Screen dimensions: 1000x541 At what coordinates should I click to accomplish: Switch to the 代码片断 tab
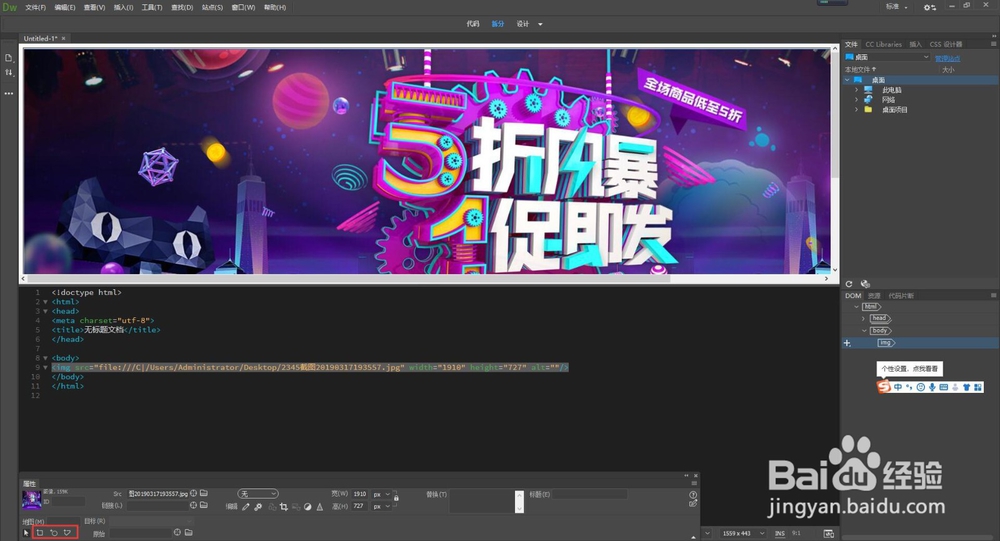coord(901,296)
